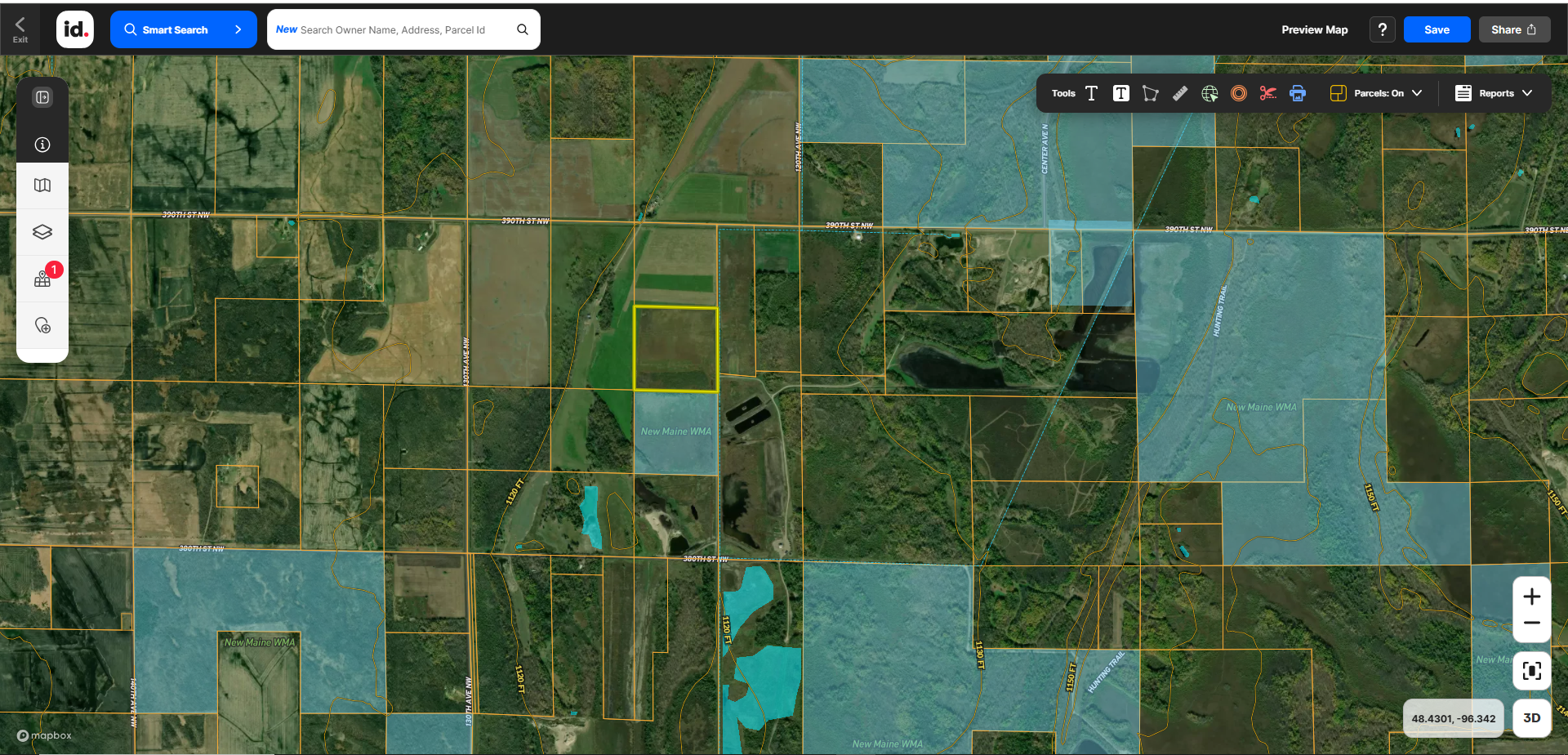Expand the Reports dropdown

pyautogui.click(x=1494, y=93)
